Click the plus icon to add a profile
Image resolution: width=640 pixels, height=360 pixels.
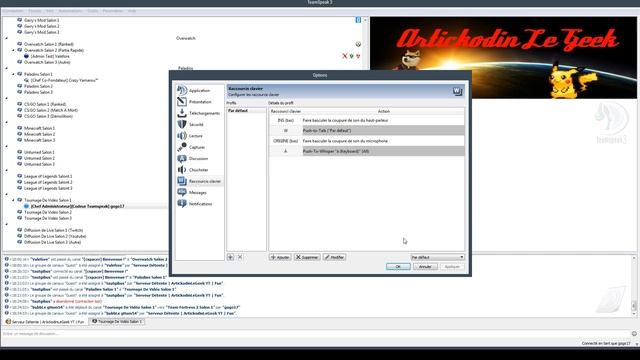click(231, 257)
